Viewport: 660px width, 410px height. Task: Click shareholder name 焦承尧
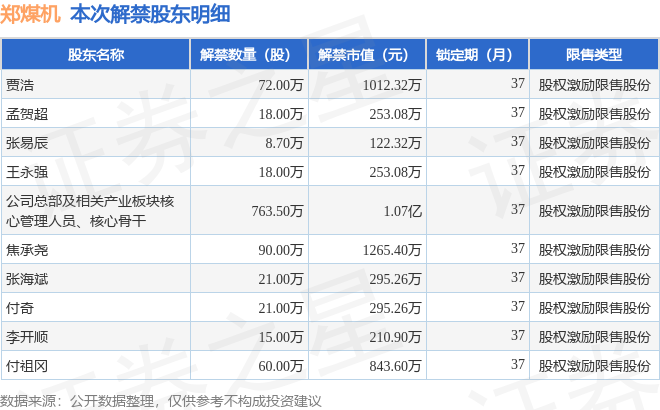click(27, 250)
